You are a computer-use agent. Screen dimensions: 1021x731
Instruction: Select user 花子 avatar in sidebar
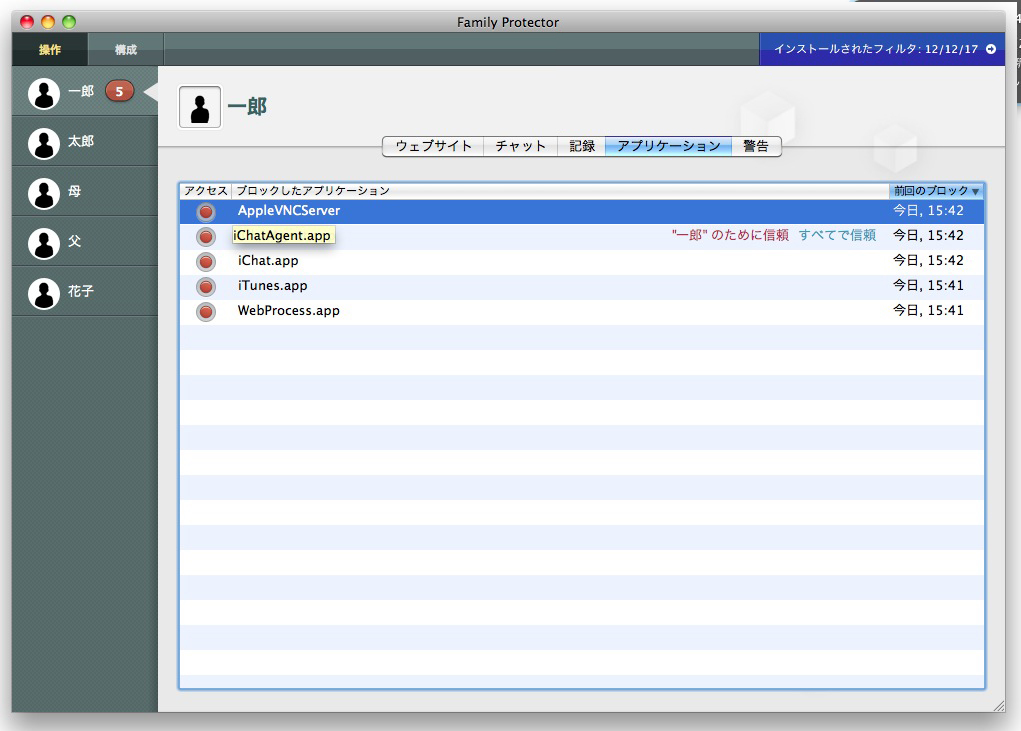[44, 294]
